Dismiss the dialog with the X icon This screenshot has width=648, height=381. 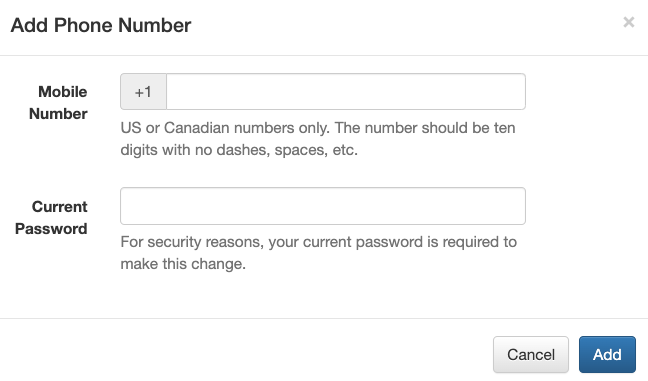pos(629,22)
